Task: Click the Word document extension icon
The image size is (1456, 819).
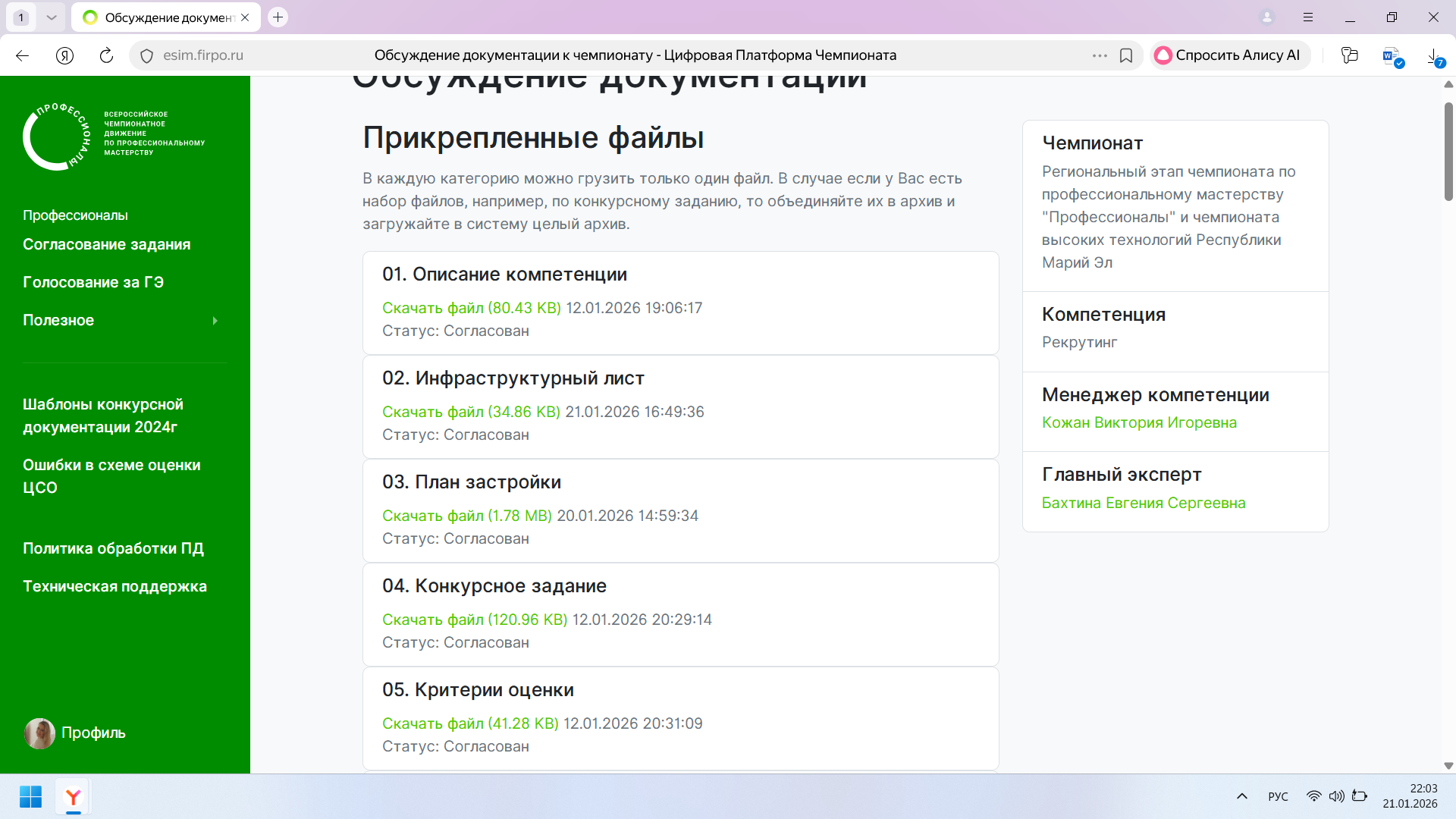Action: [1392, 56]
